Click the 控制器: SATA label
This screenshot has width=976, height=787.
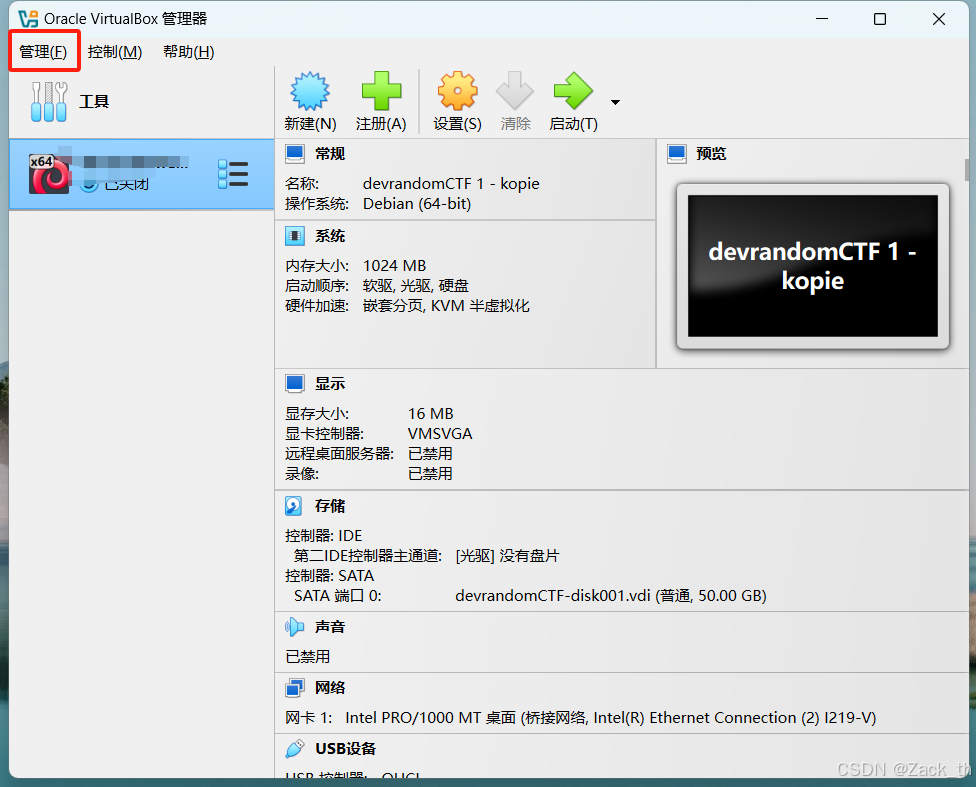click(330, 575)
